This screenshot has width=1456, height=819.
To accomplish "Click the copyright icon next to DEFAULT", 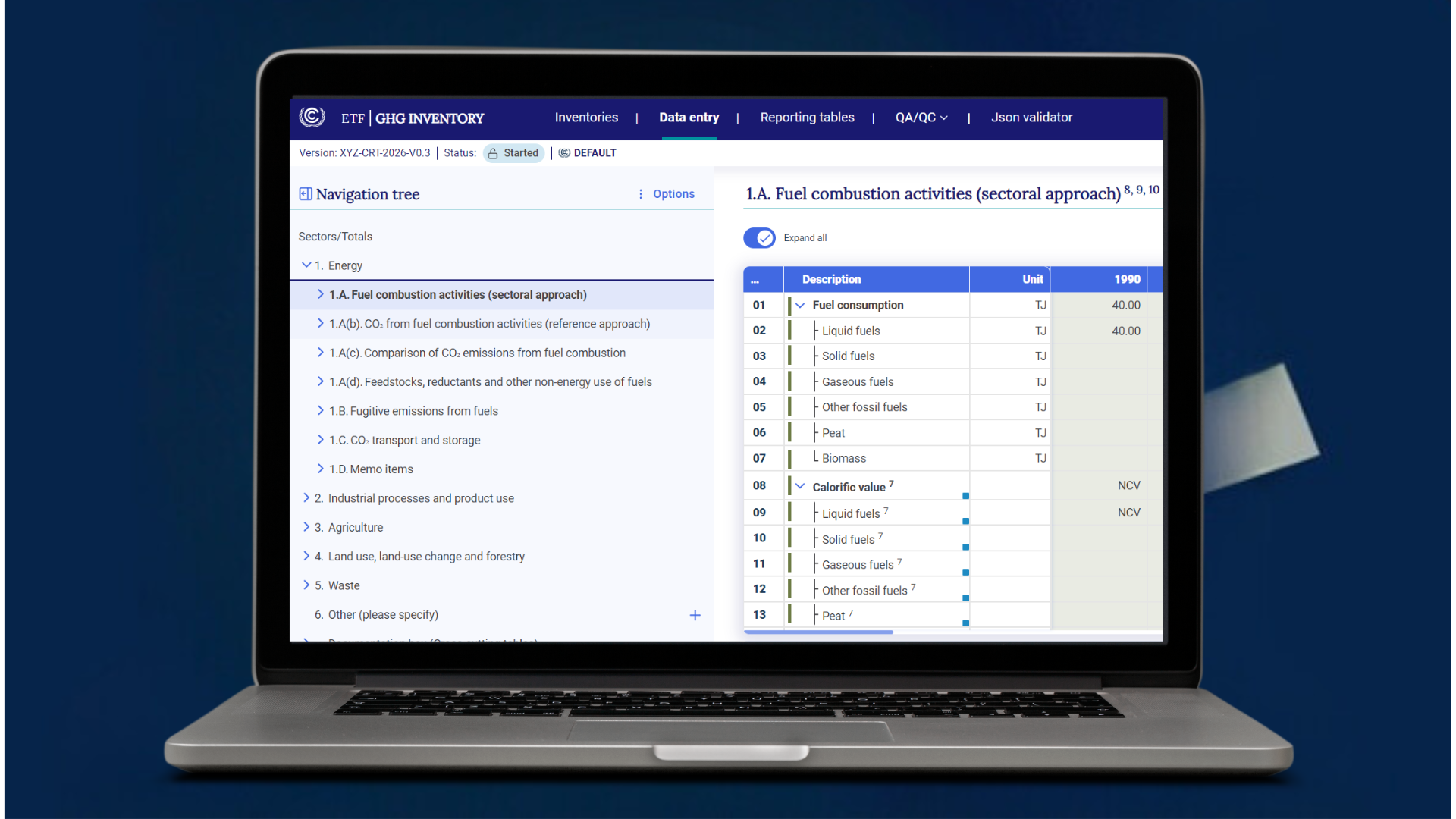I will (x=564, y=153).
